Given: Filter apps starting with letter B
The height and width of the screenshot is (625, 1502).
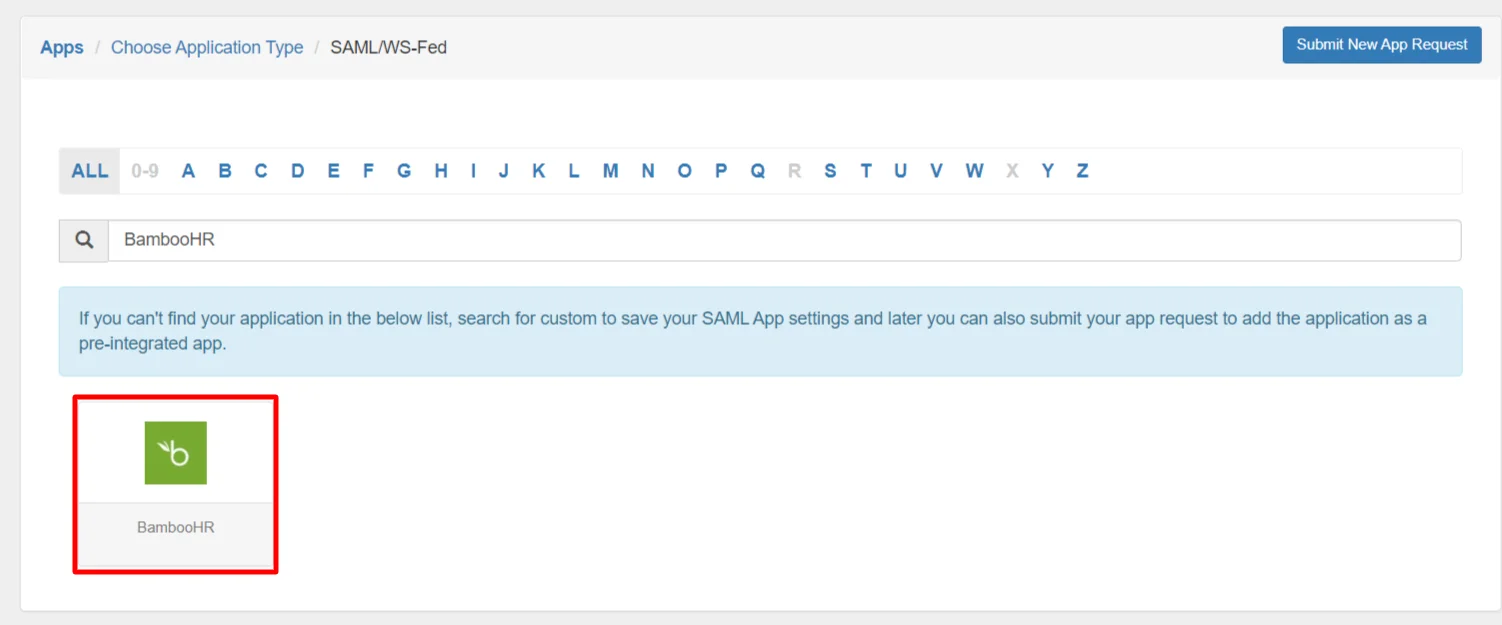Looking at the screenshot, I should [224, 170].
